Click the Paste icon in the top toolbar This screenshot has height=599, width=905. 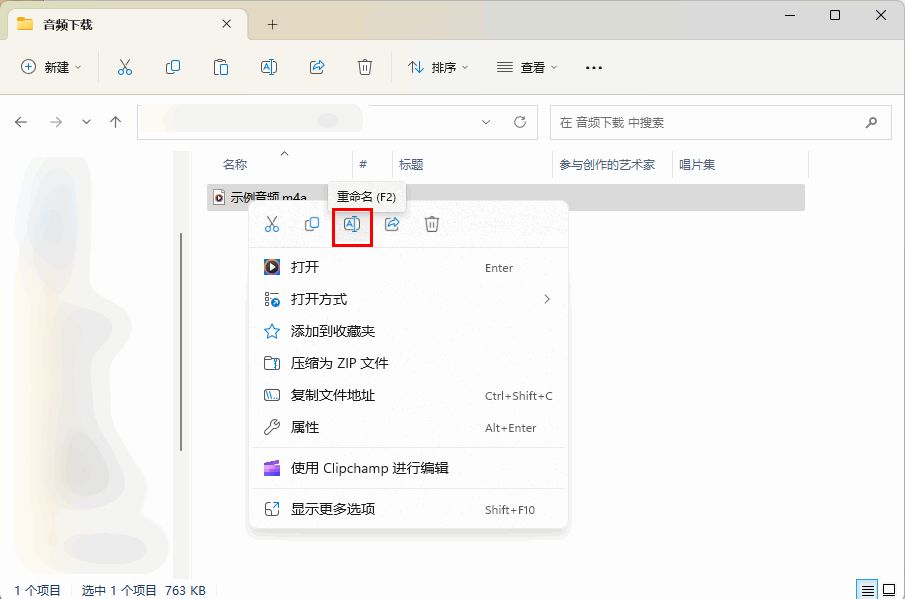220,68
